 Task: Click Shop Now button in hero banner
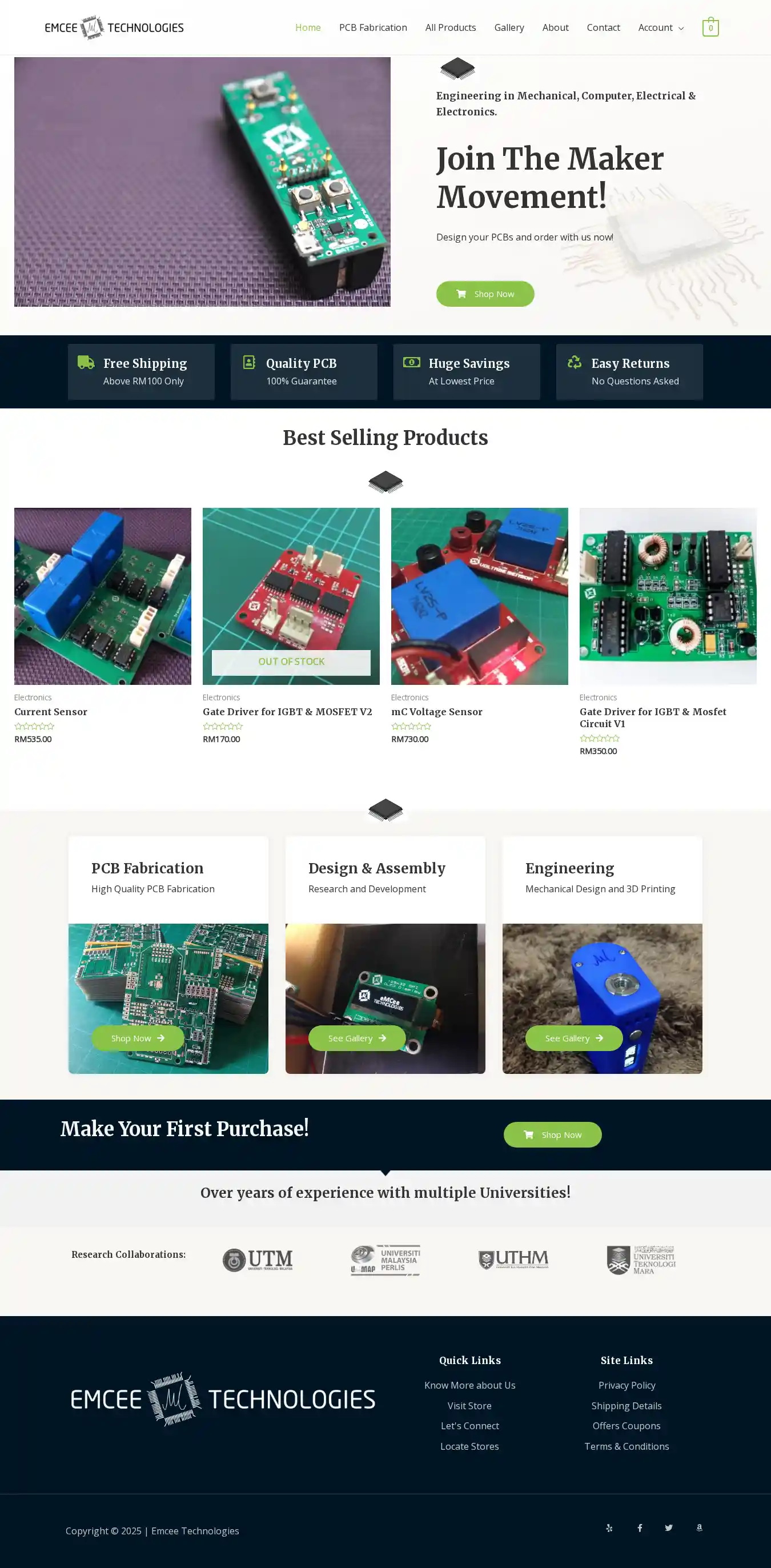click(x=485, y=294)
